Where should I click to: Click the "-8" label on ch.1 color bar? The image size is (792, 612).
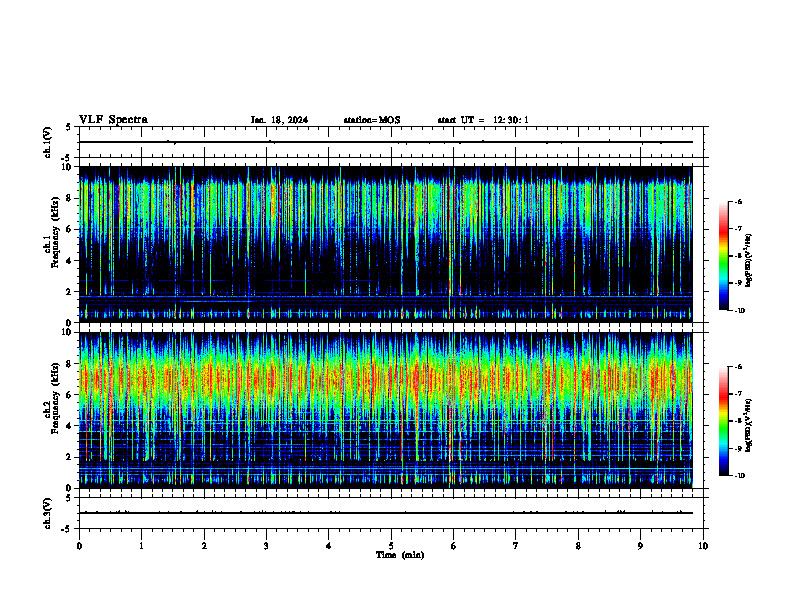(738, 256)
